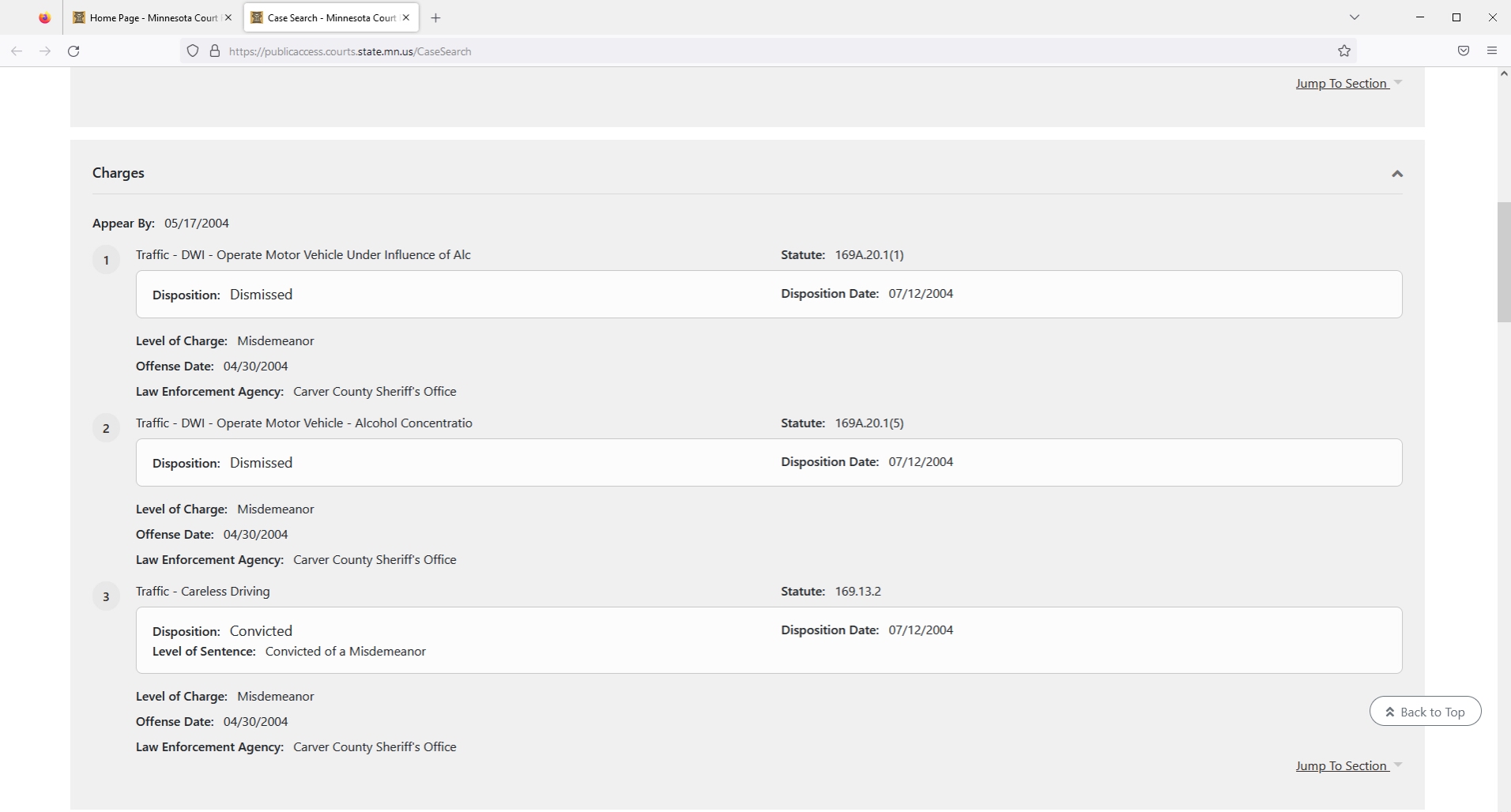The height and width of the screenshot is (812, 1511).
Task: Click the Back to Top button
Action: click(x=1425, y=712)
